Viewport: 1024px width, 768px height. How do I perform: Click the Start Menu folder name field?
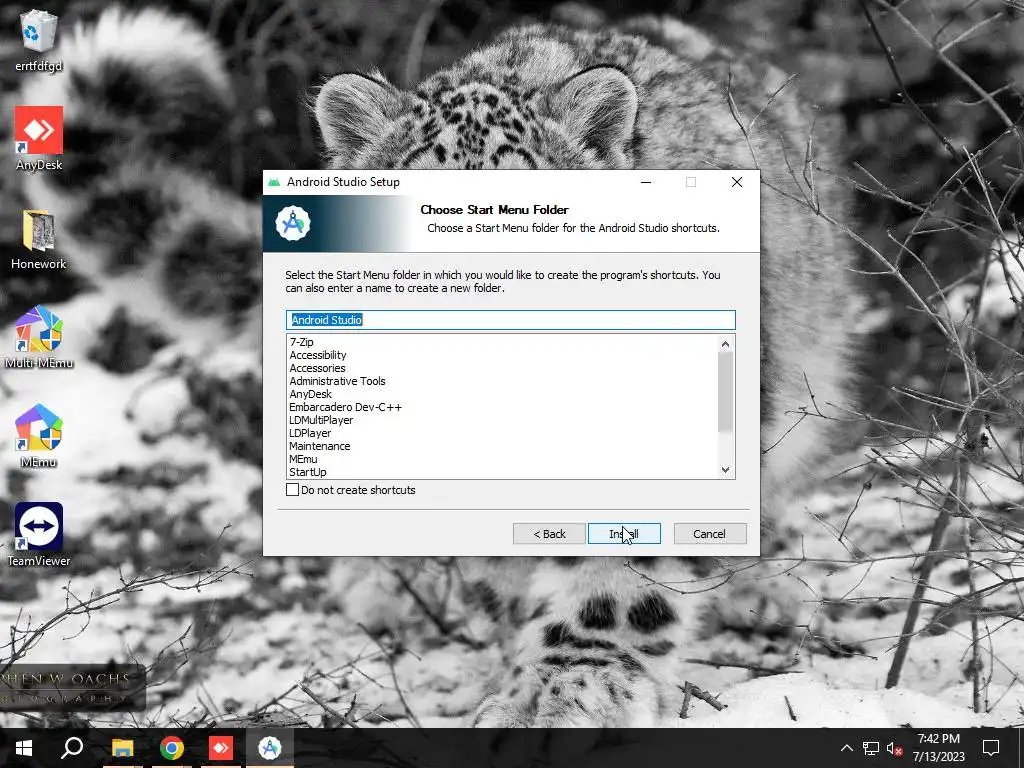[x=511, y=320]
